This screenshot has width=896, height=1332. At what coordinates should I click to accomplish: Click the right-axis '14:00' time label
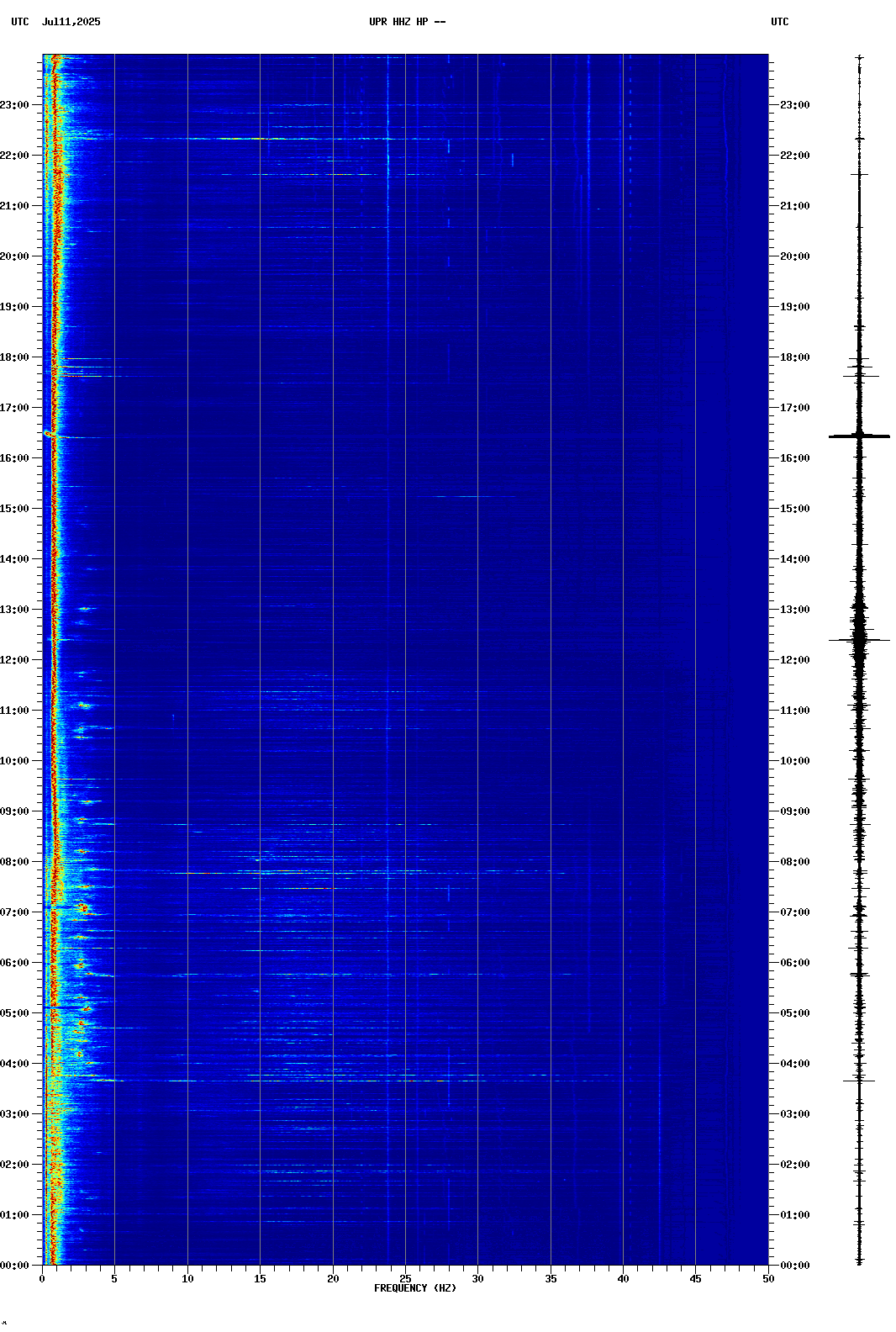click(x=795, y=559)
